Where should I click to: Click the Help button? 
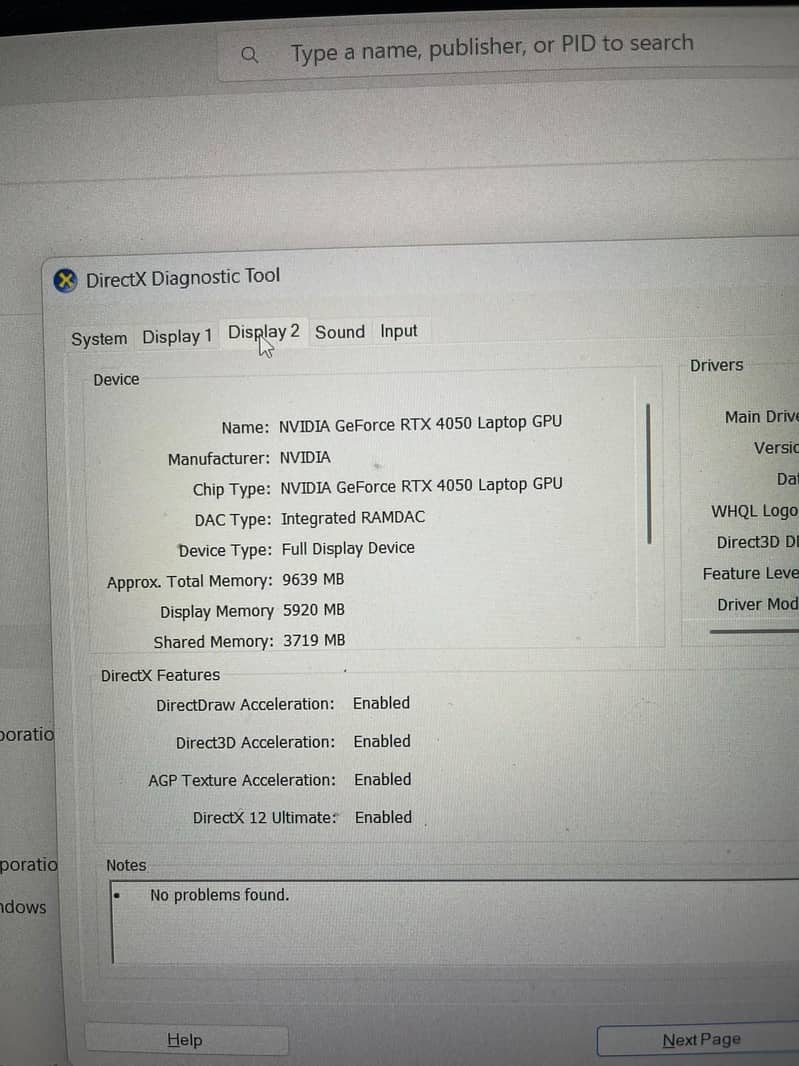click(186, 1039)
